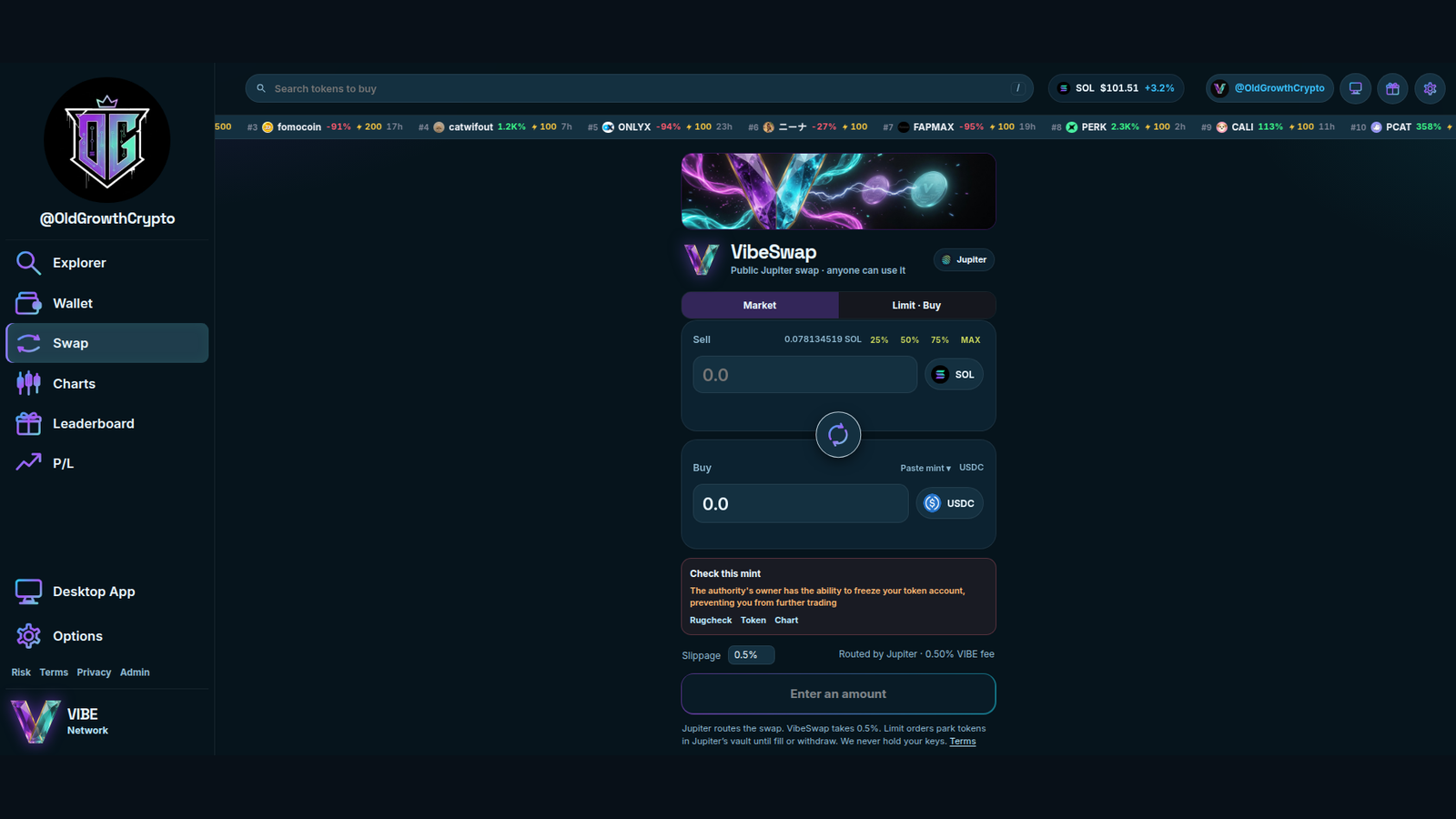Image resolution: width=1456 pixels, height=819 pixels.
Task: Open the Wallet menu label
Action: [x=73, y=303]
